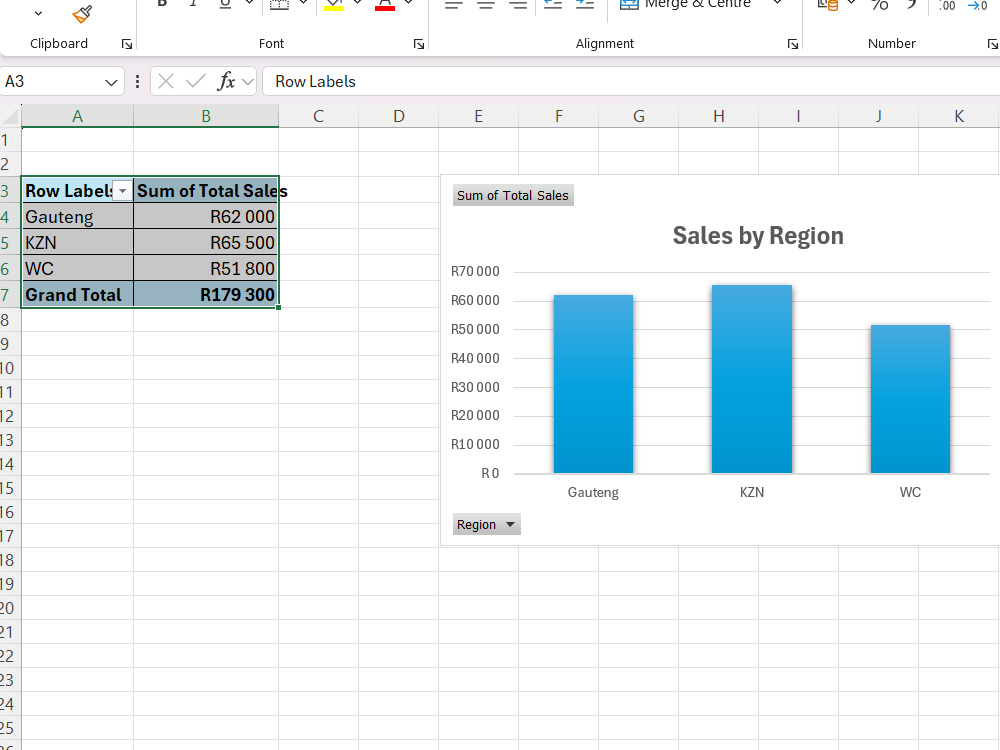This screenshot has width=1000, height=750.
Task: Select the Sales by Region chart title
Action: (x=758, y=235)
